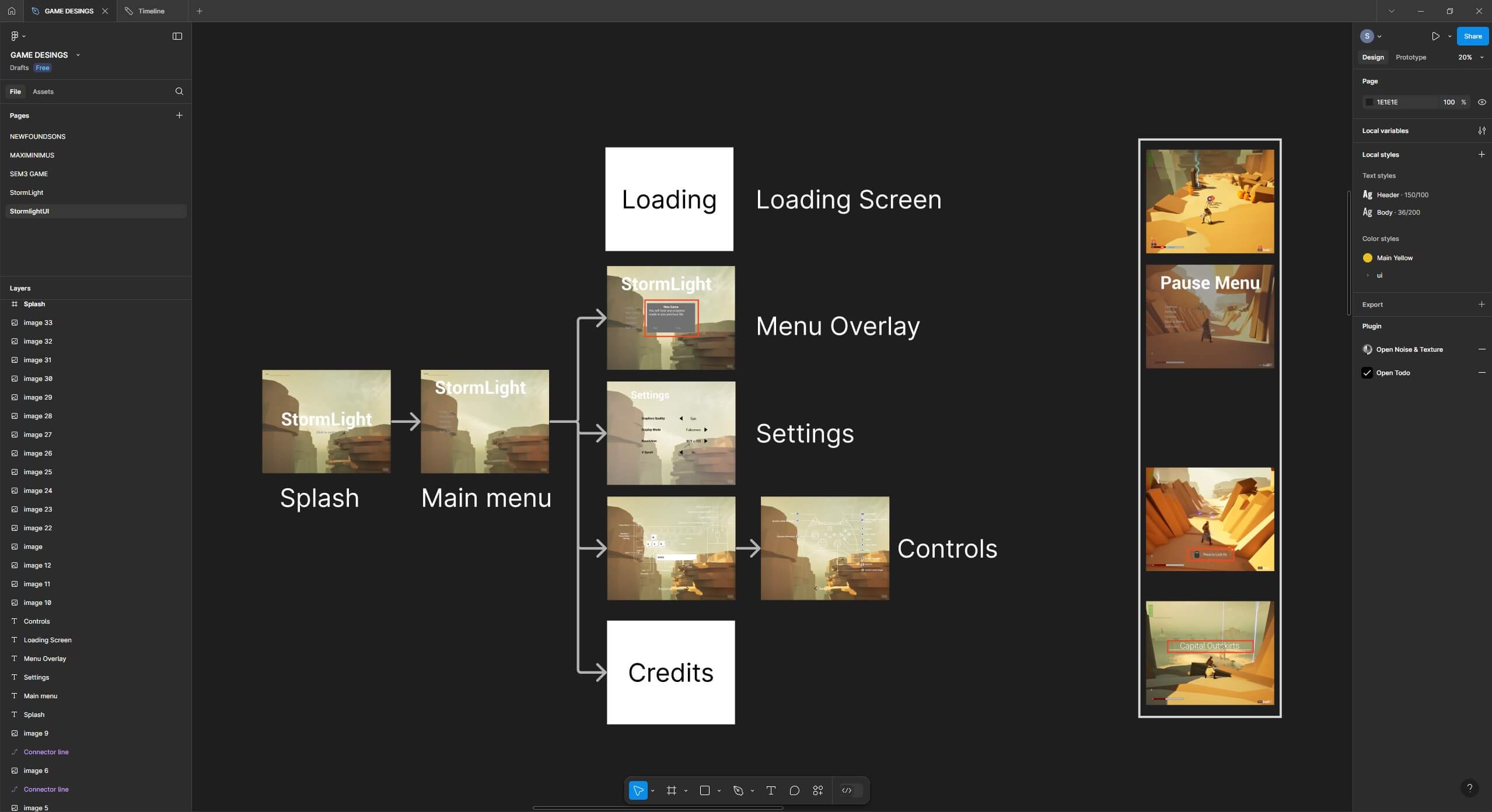The image size is (1492, 812).
Task: Select the Comment tool
Action: 794,790
